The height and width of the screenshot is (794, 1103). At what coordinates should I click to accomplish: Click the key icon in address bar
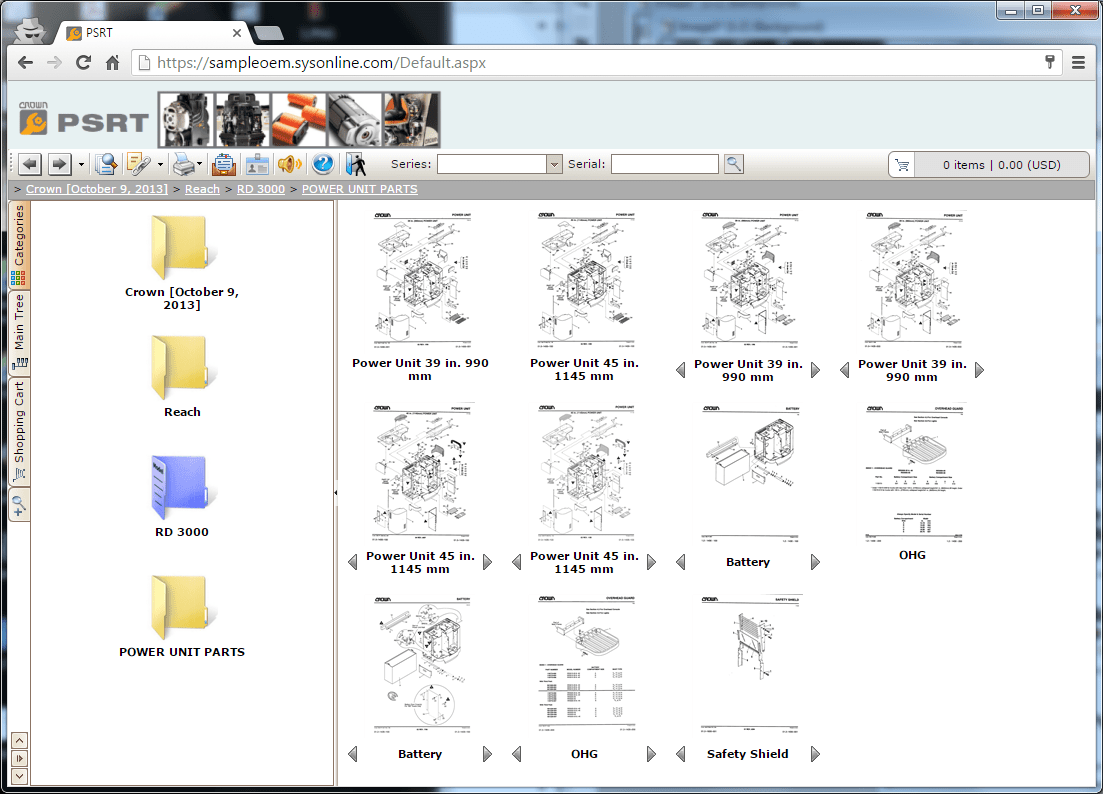pyautogui.click(x=1050, y=62)
